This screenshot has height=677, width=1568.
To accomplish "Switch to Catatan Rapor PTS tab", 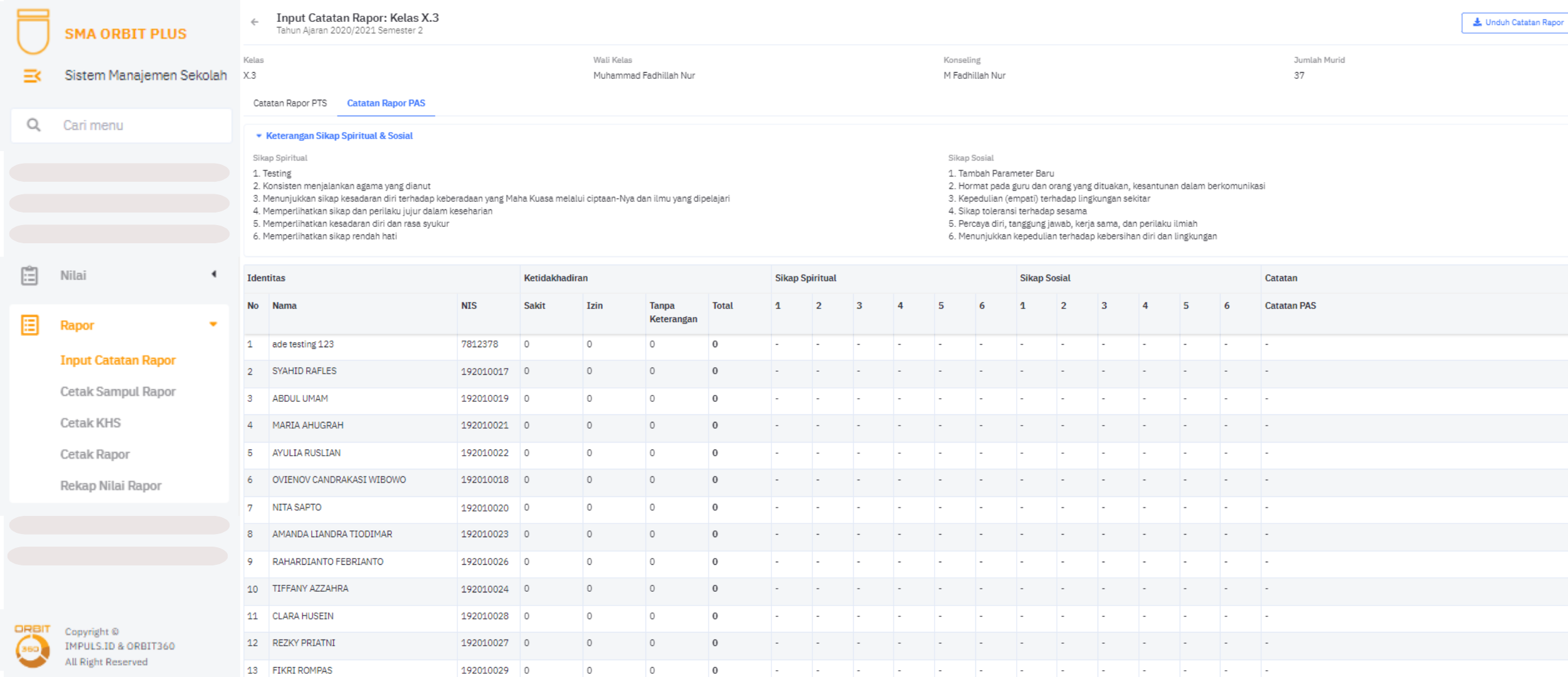I will click(x=290, y=103).
